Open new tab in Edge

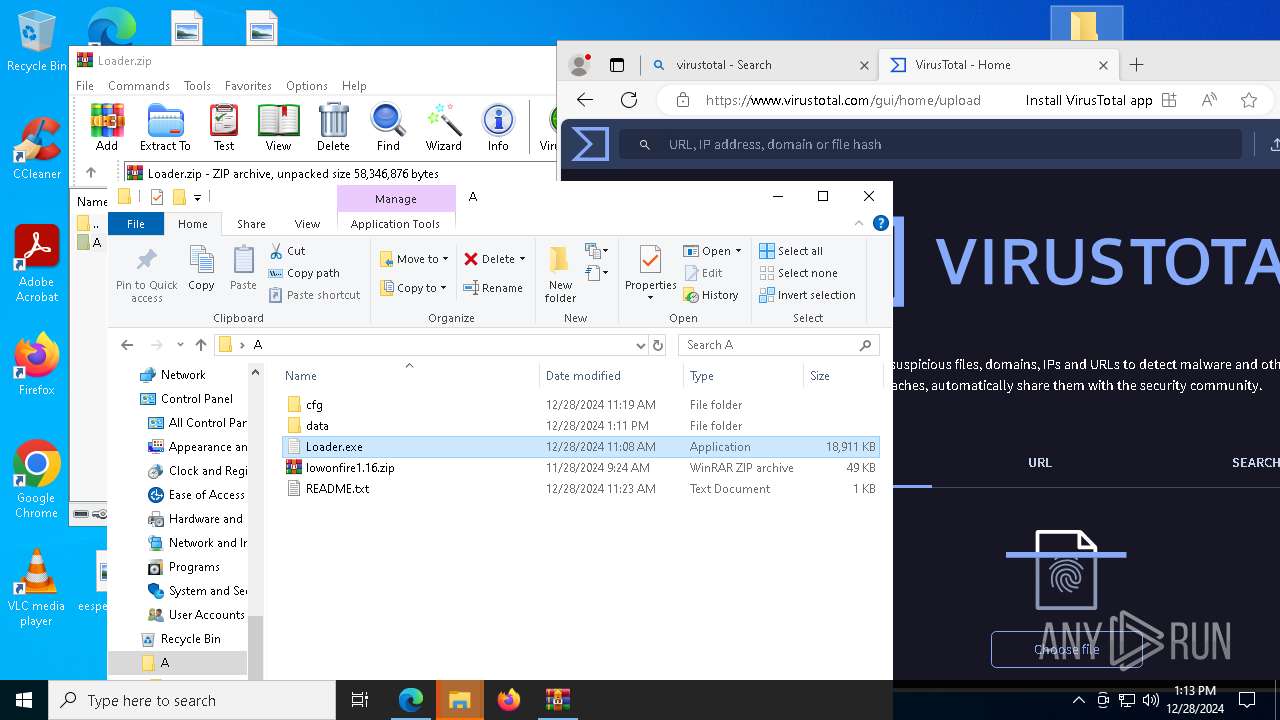coord(1136,65)
